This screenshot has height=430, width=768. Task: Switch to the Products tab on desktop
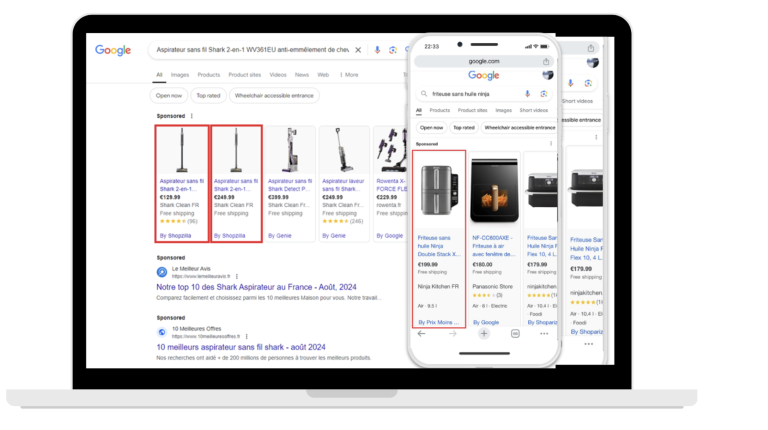pyautogui.click(x=209, y=75)
